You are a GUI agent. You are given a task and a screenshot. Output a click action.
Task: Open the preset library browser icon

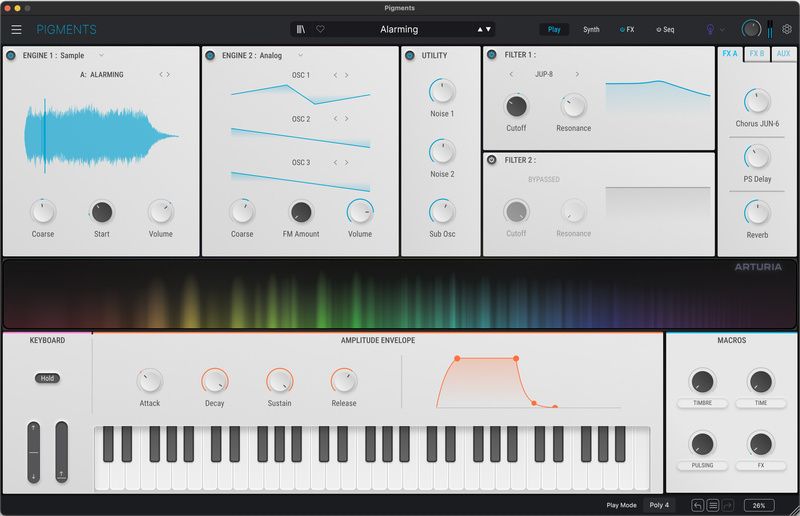301,30
